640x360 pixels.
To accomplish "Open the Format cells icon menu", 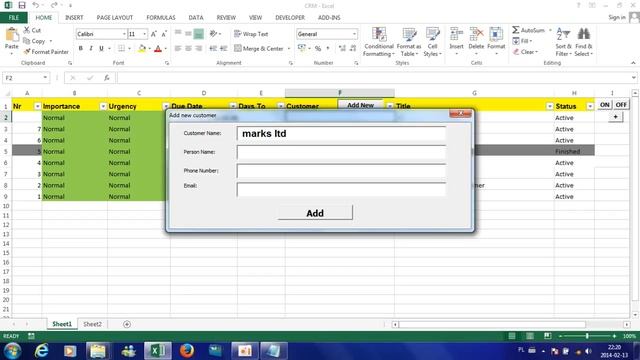I will point(496,34).
